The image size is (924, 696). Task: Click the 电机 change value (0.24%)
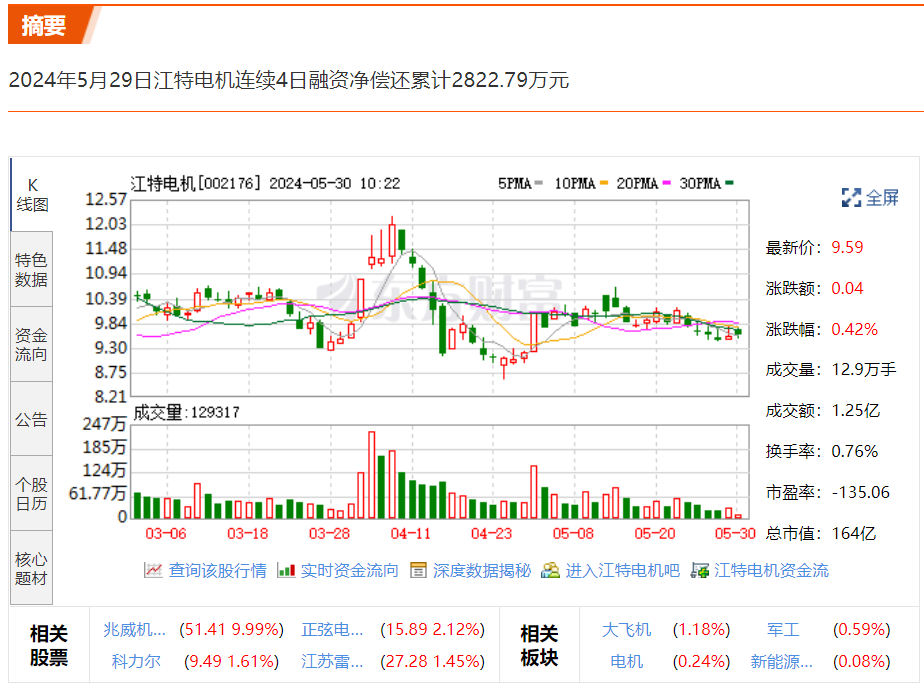coord(701,661)
